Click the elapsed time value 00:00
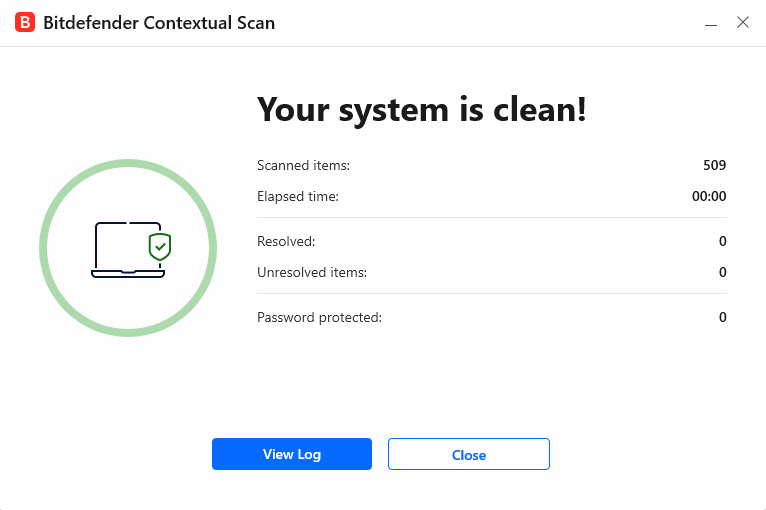766x510 pixels. pos(709,197)
